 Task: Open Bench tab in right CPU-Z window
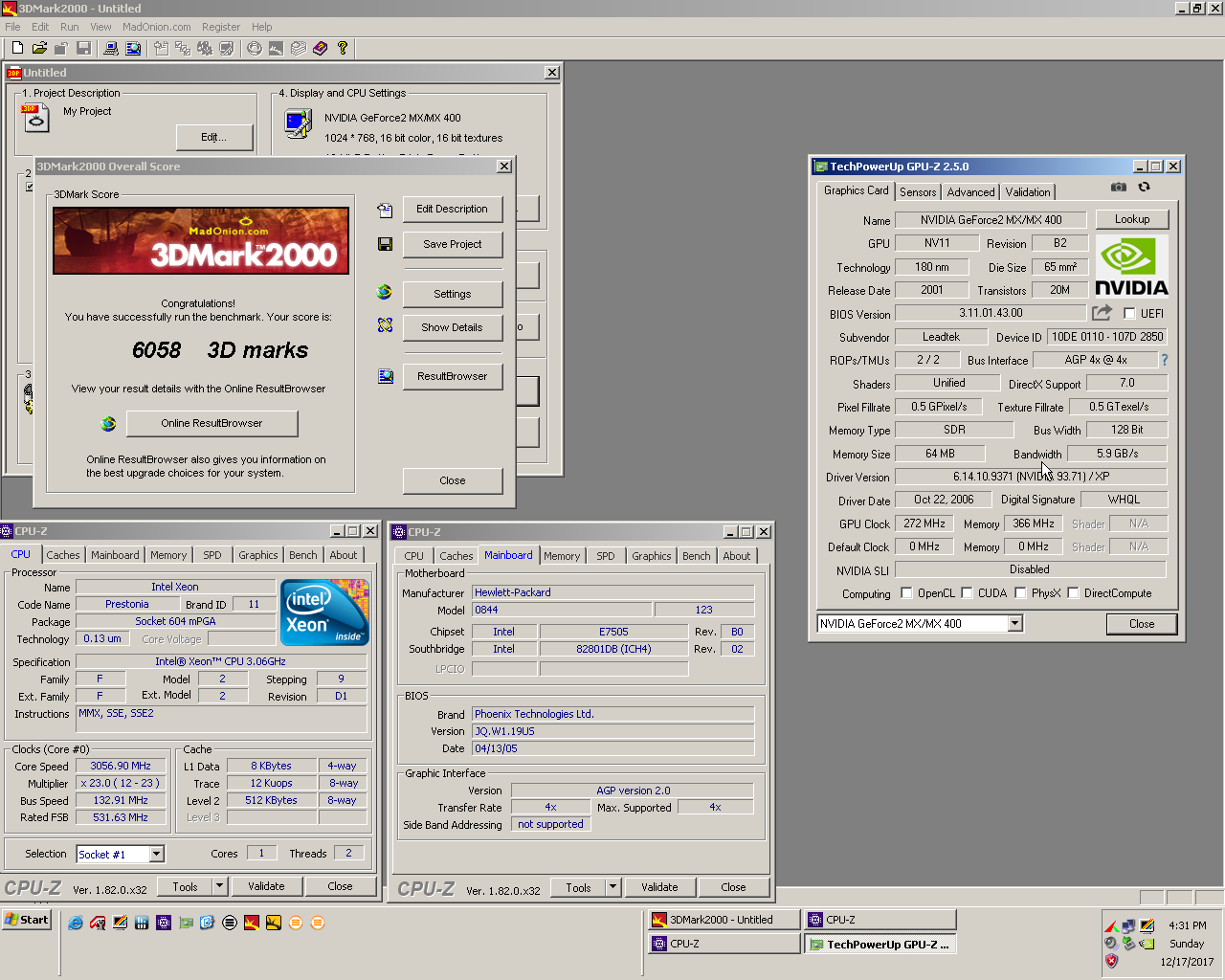[697, 556]
